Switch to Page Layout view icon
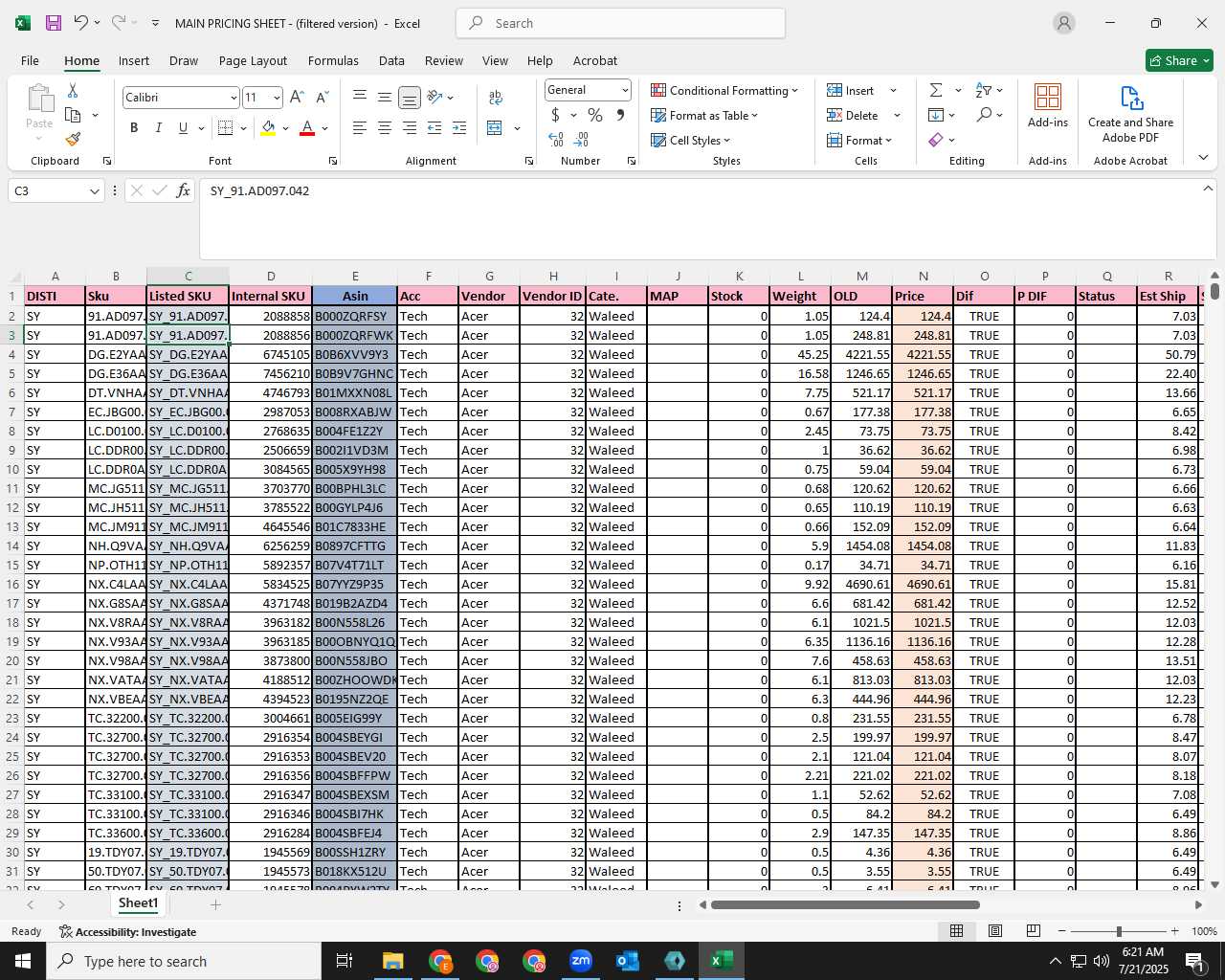The width and height of the screenshot is (1225, 980). pos(995,931)
